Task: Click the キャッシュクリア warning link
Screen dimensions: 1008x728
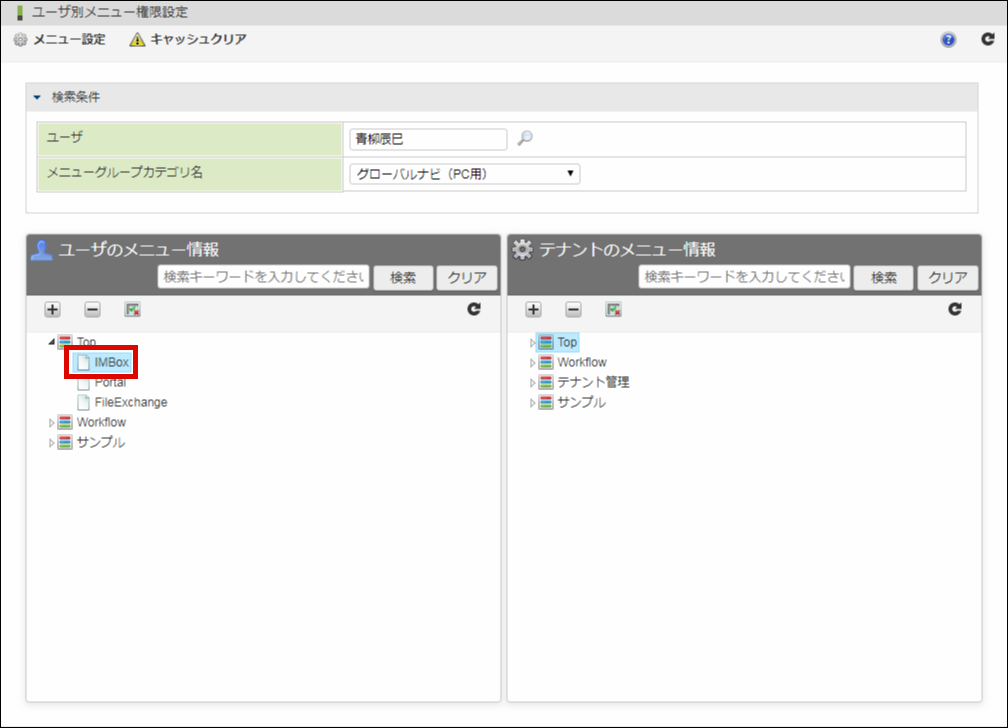Action: 188,40
